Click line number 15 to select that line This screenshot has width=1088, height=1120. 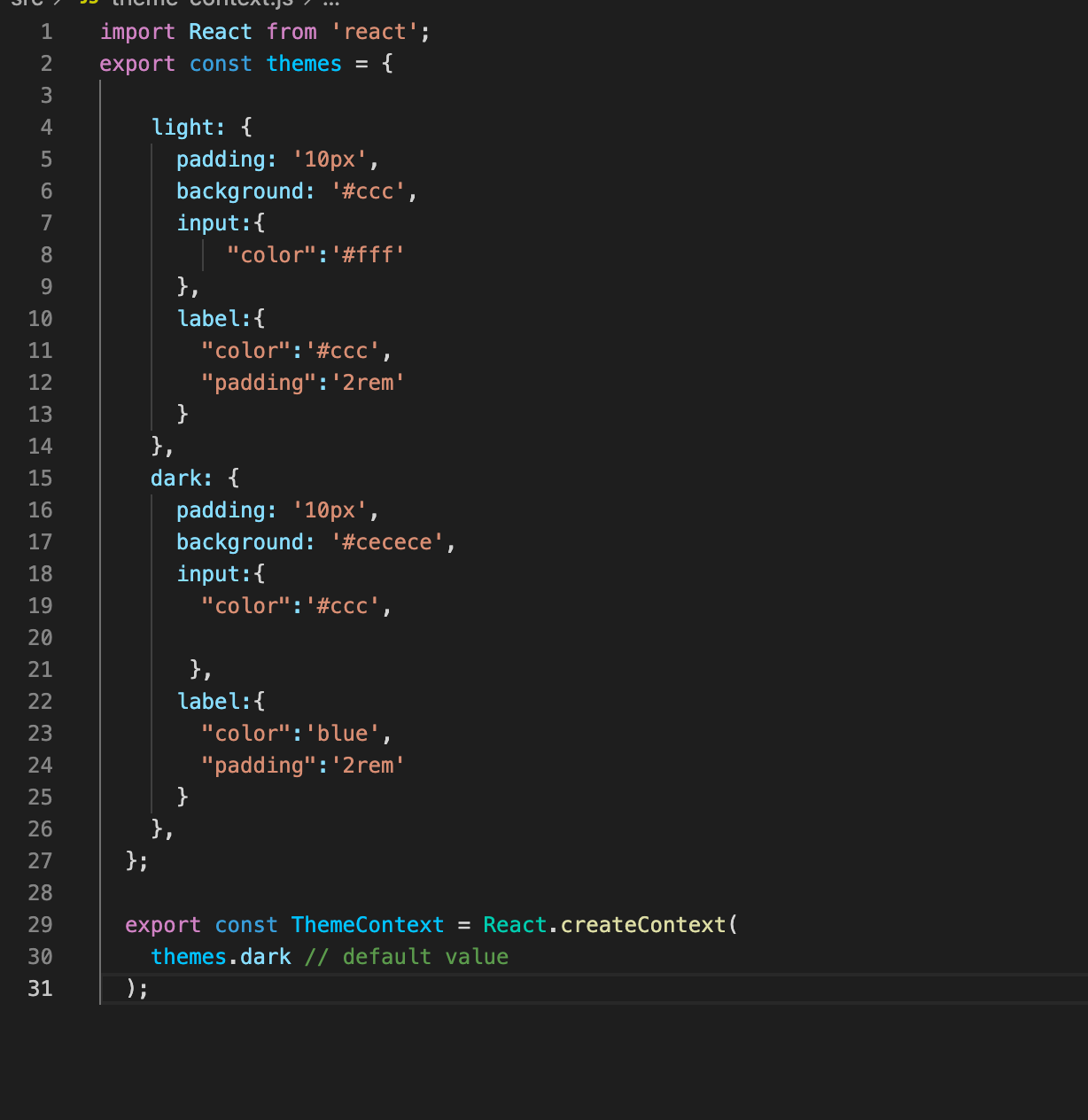40,478
